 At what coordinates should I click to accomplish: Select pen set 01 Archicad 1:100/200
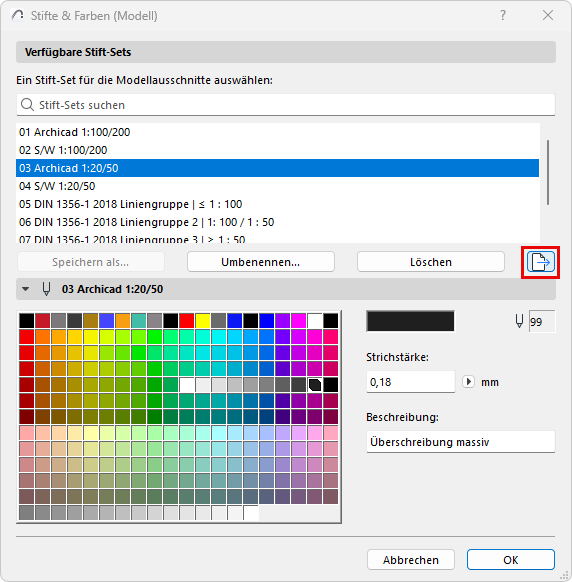tap(277, 132)
